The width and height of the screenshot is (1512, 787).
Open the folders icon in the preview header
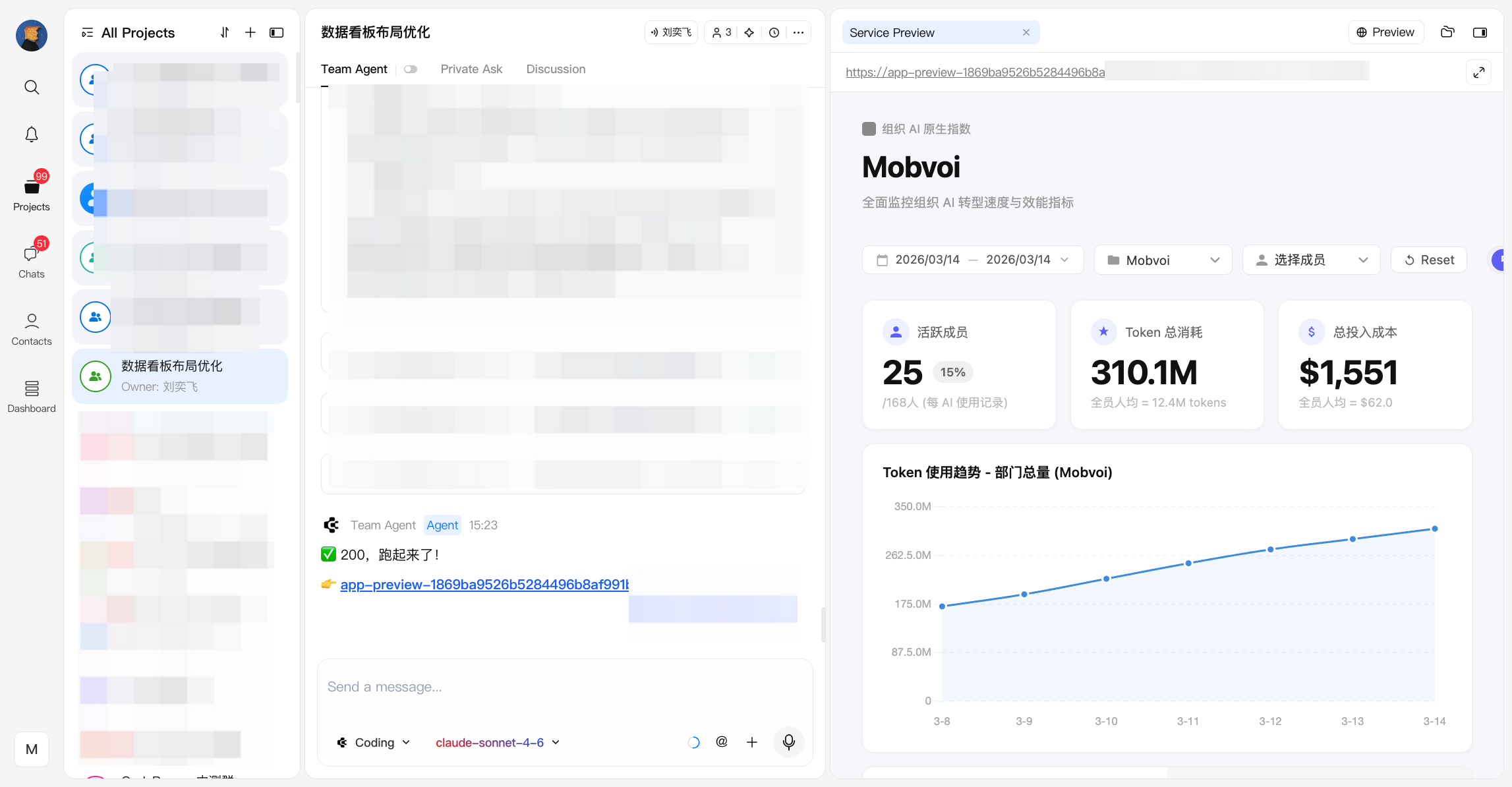coord(1448,32)
